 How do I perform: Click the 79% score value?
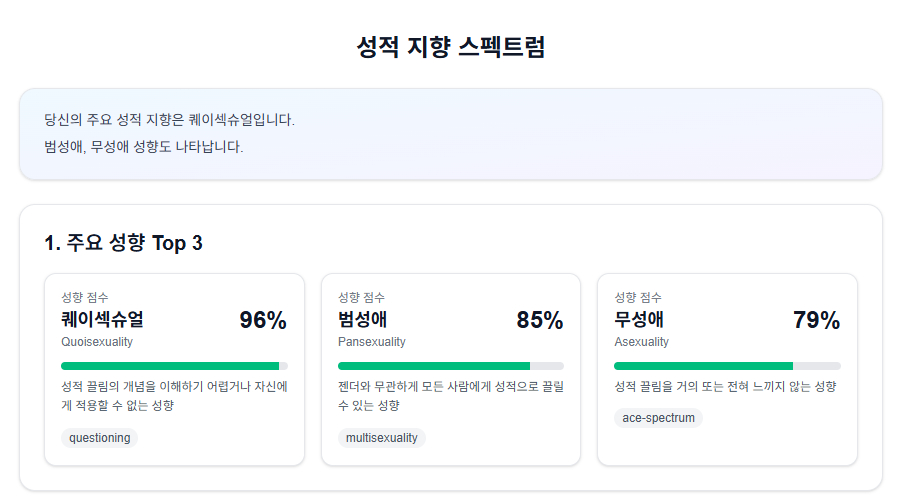click(x=816, y=320)
